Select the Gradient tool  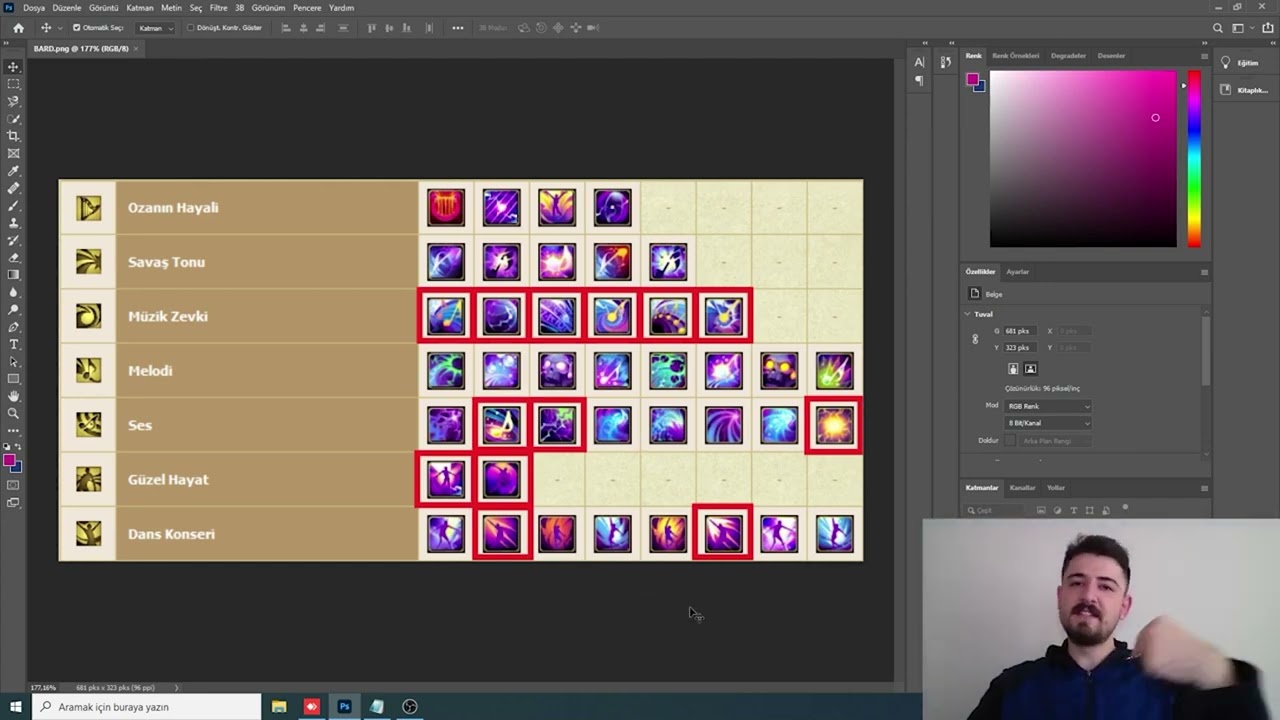pyautogui.click(x=13, y=275)
